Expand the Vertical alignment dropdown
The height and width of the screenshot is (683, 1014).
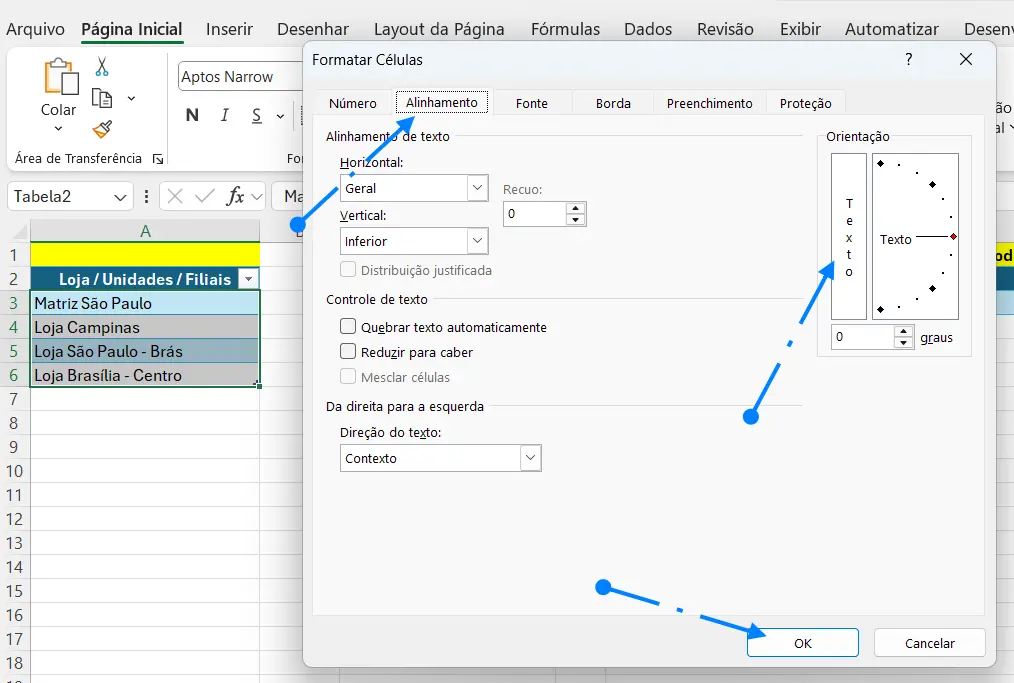tap(477, 241)
